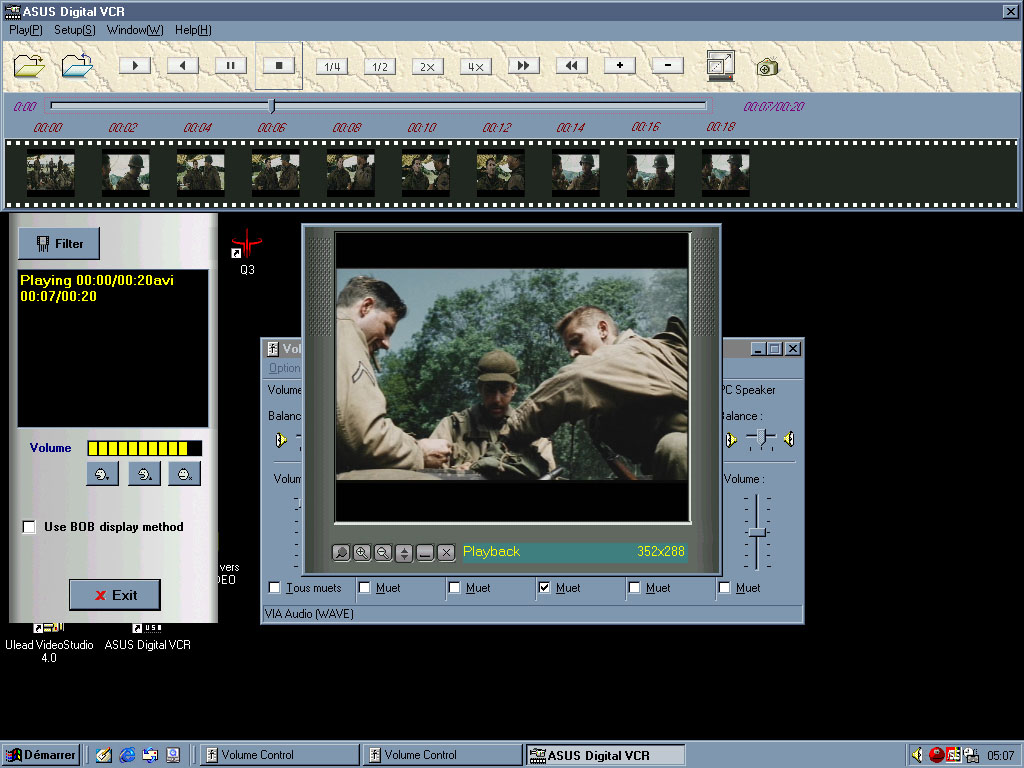Click the magnifier icon in the Playback window
Viewport: 1024px width, 768px height.
(x=340, y=553)
